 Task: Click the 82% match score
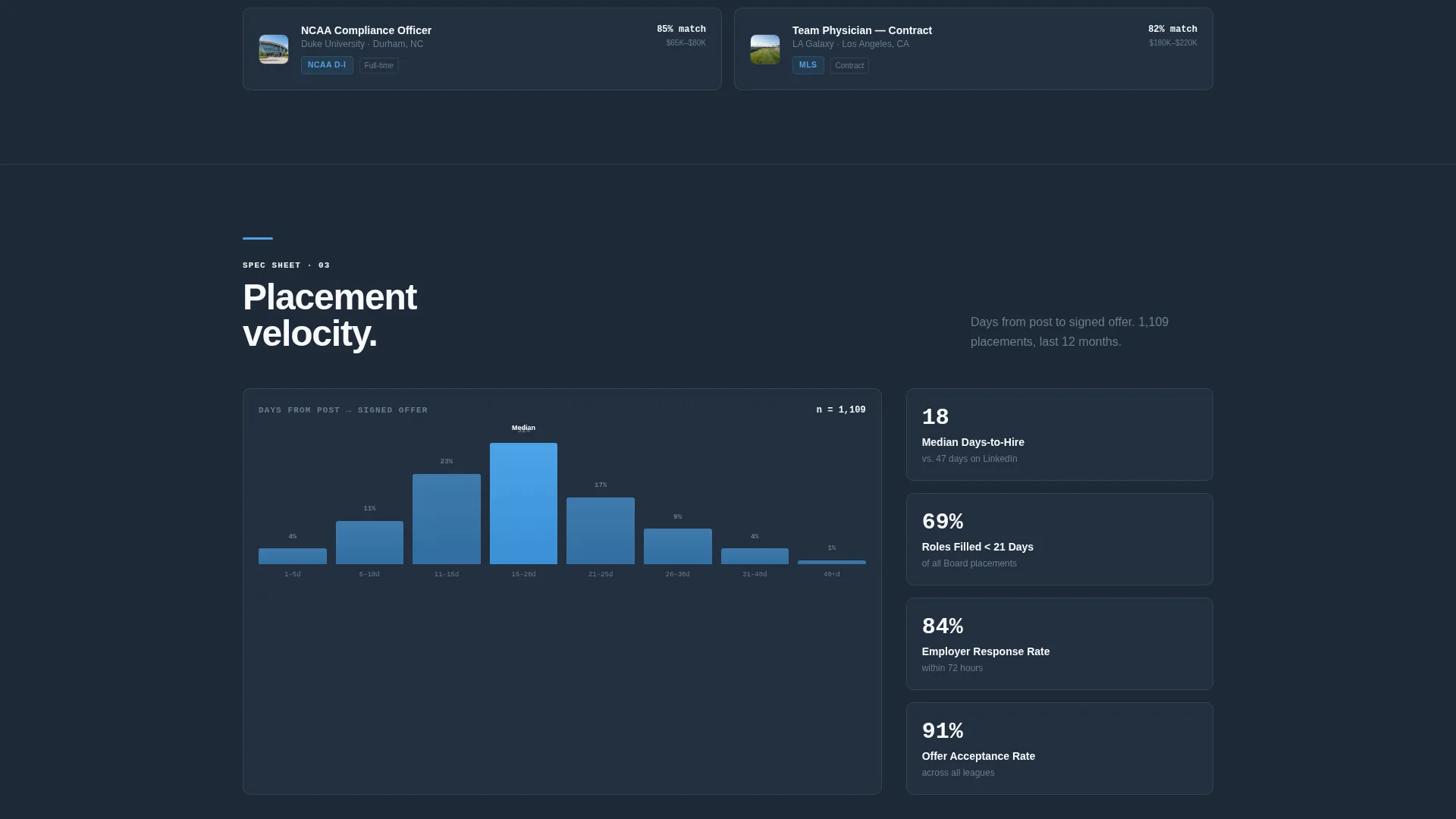[x=1172, y=30]
